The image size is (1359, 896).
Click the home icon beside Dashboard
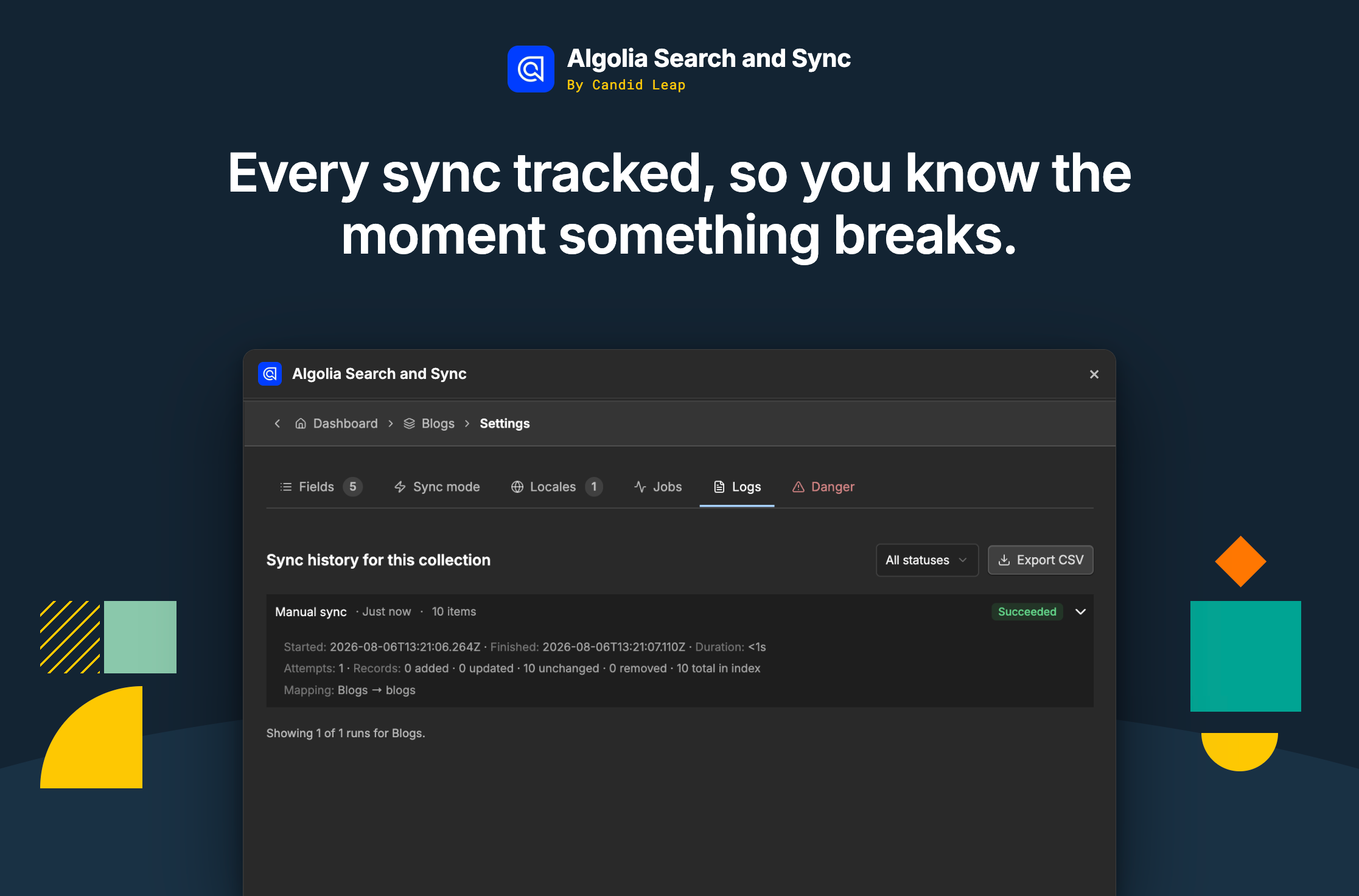[x=301, y=423]
